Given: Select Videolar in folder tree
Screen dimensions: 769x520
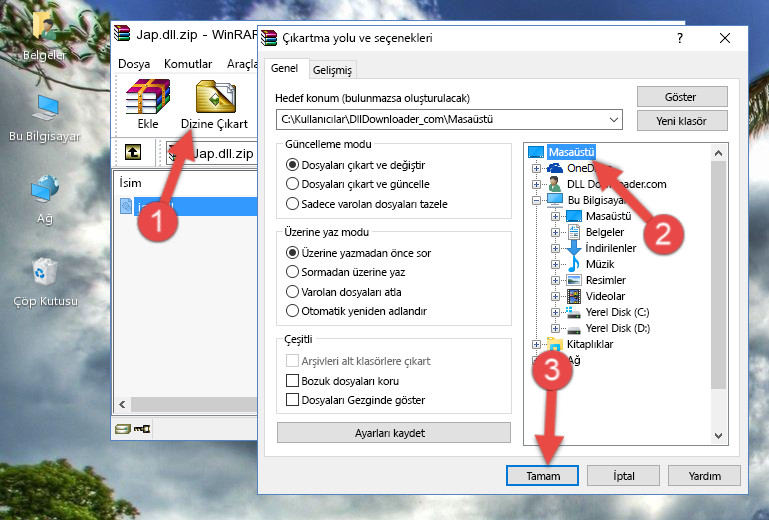Looking at the screenshot, I should tap(605, 296).
